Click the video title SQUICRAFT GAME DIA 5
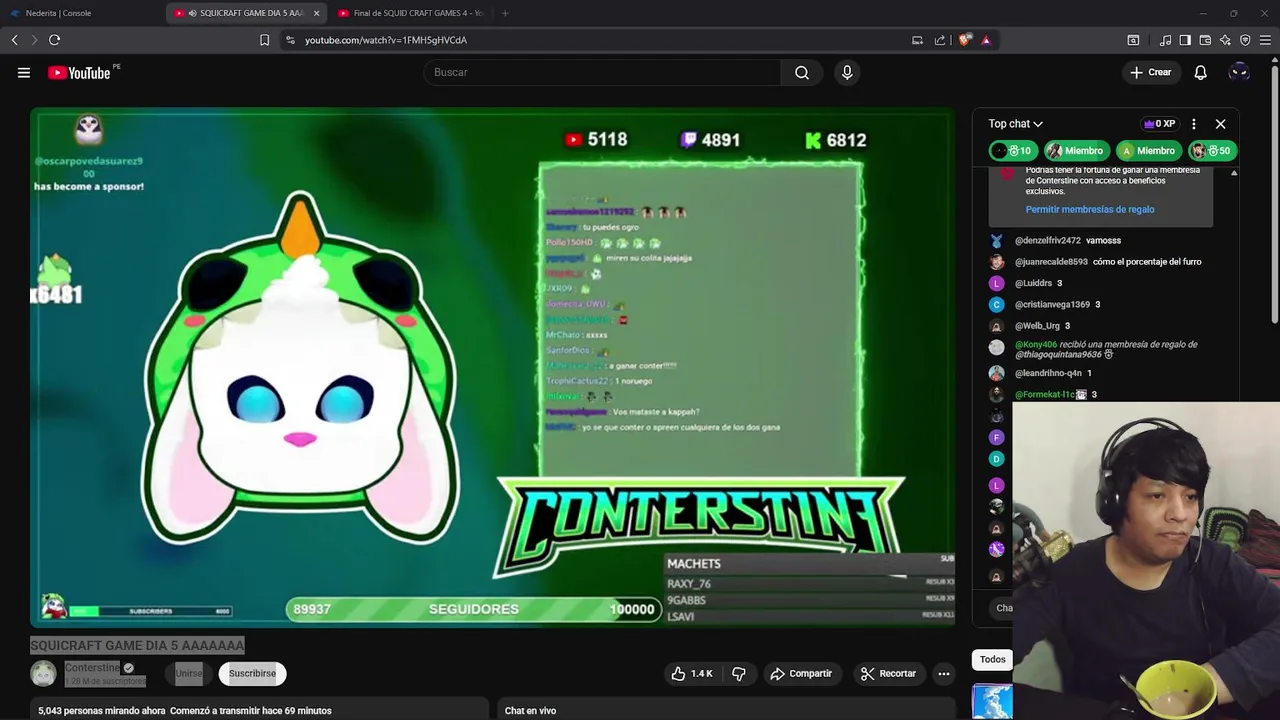 [x=137, y=646]
